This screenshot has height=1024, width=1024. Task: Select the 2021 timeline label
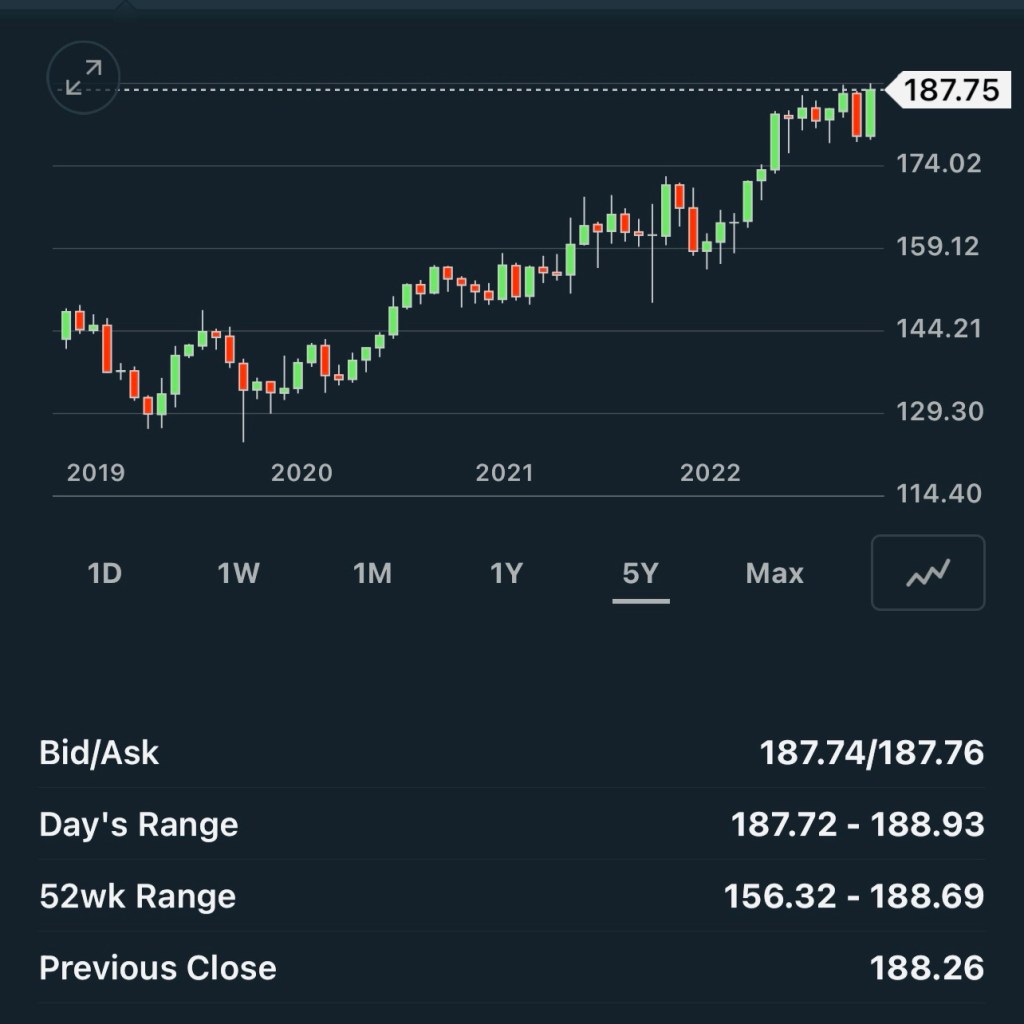coord(505,473)
